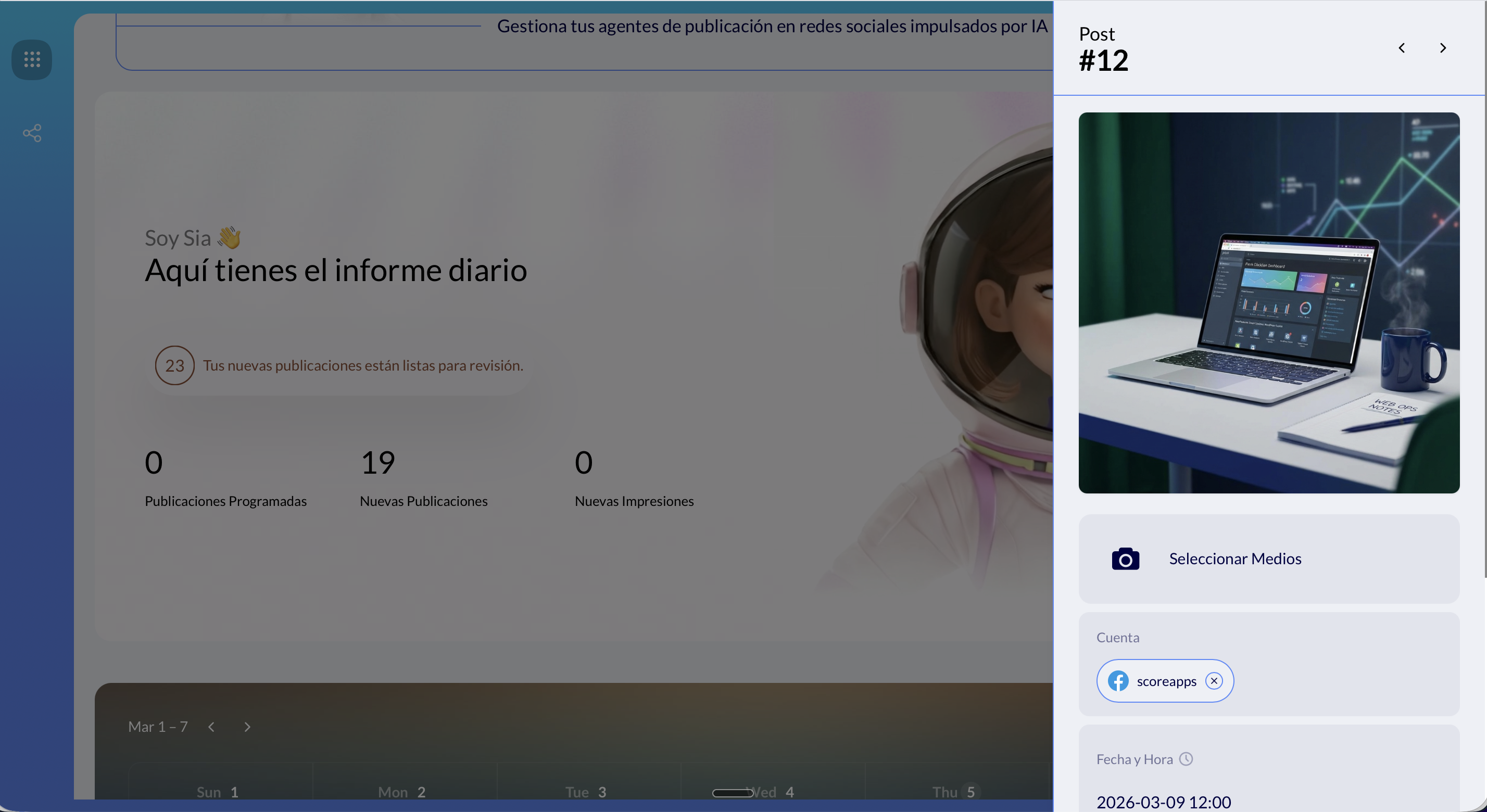Click the share nodes sidebar icon
This screenshot has height=812, width=1487.
[32, 133]
